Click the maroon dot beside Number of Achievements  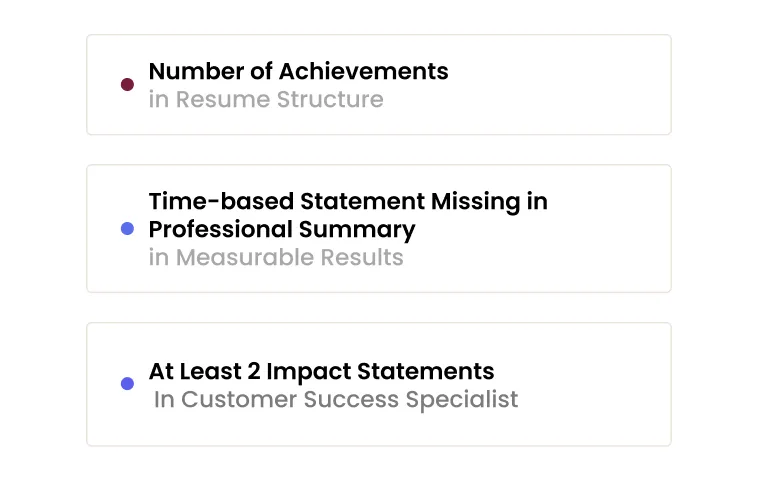tap(127, 85)
